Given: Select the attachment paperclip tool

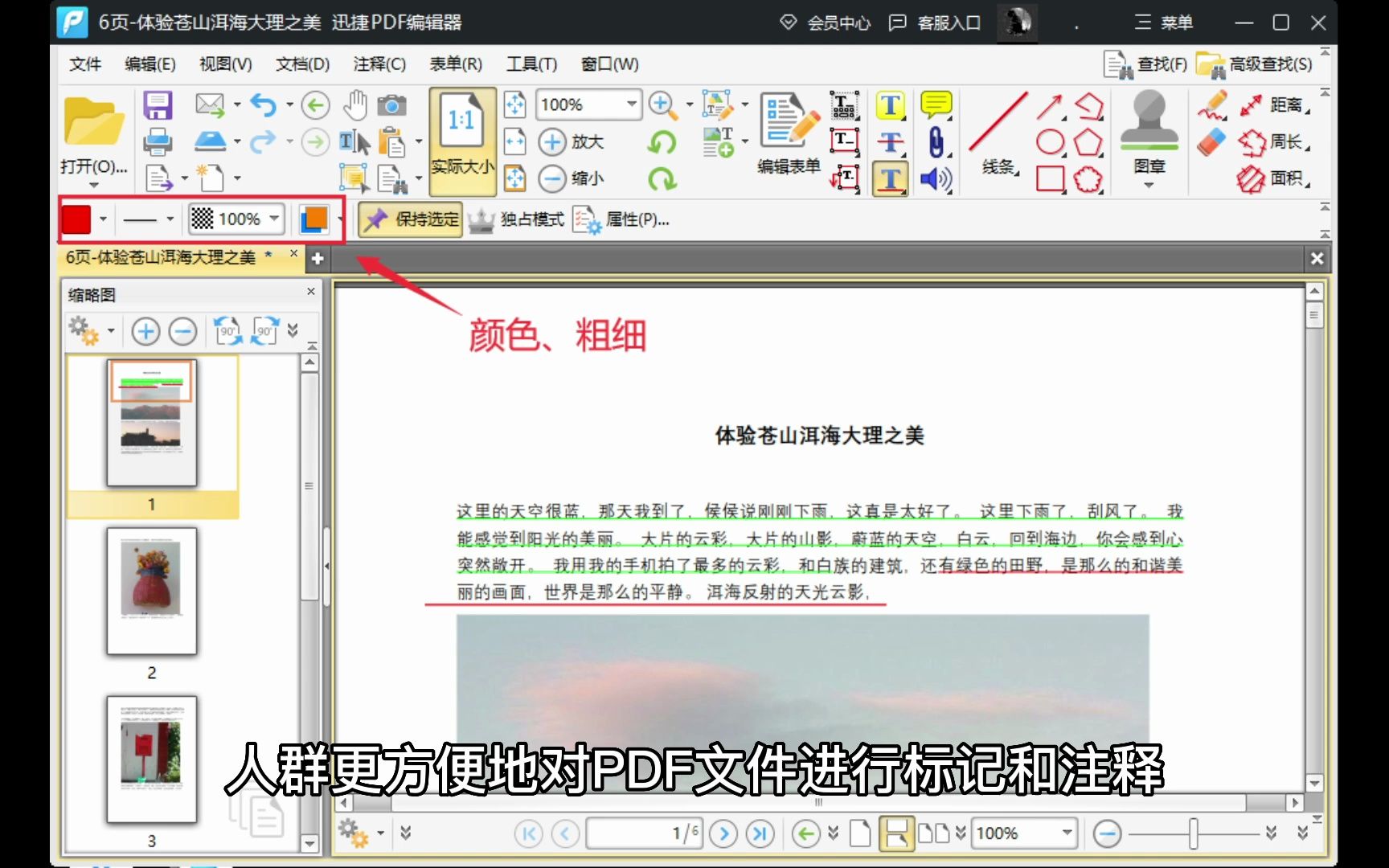Looking at the screenshot, I should 936,141.
